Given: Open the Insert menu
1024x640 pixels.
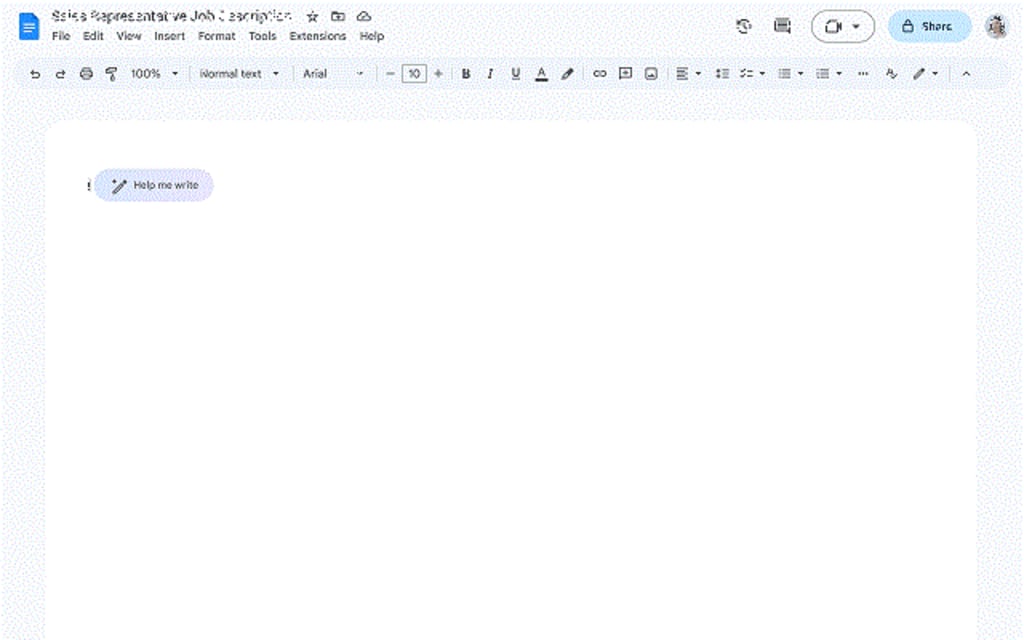Looking at the screenshot, I should coord(170,36).
